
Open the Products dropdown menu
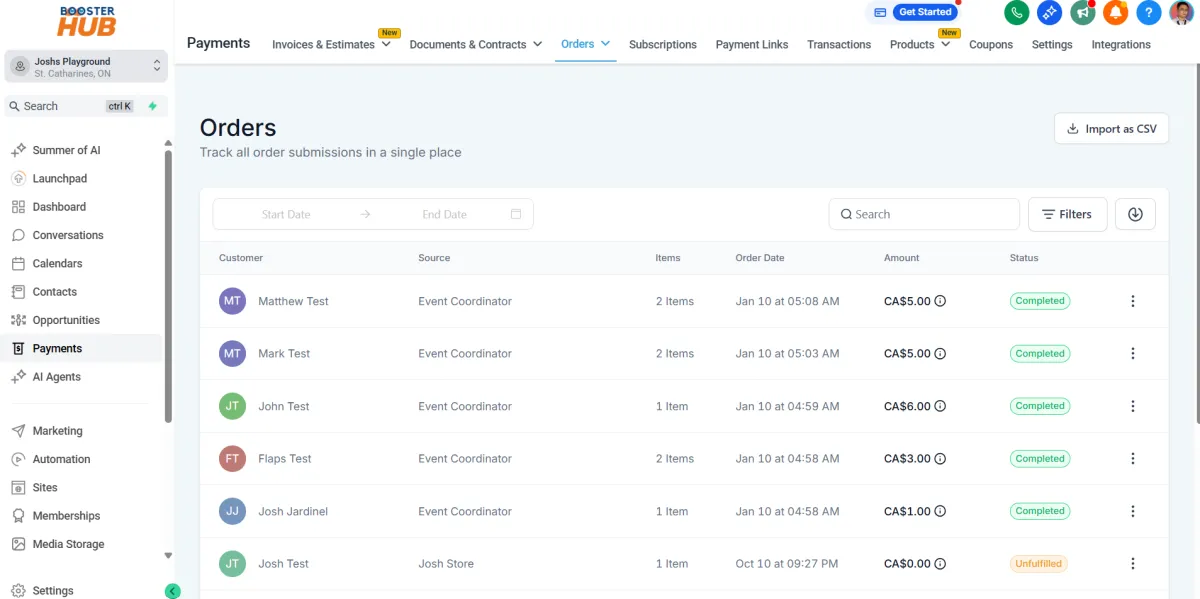click(918, 44)
